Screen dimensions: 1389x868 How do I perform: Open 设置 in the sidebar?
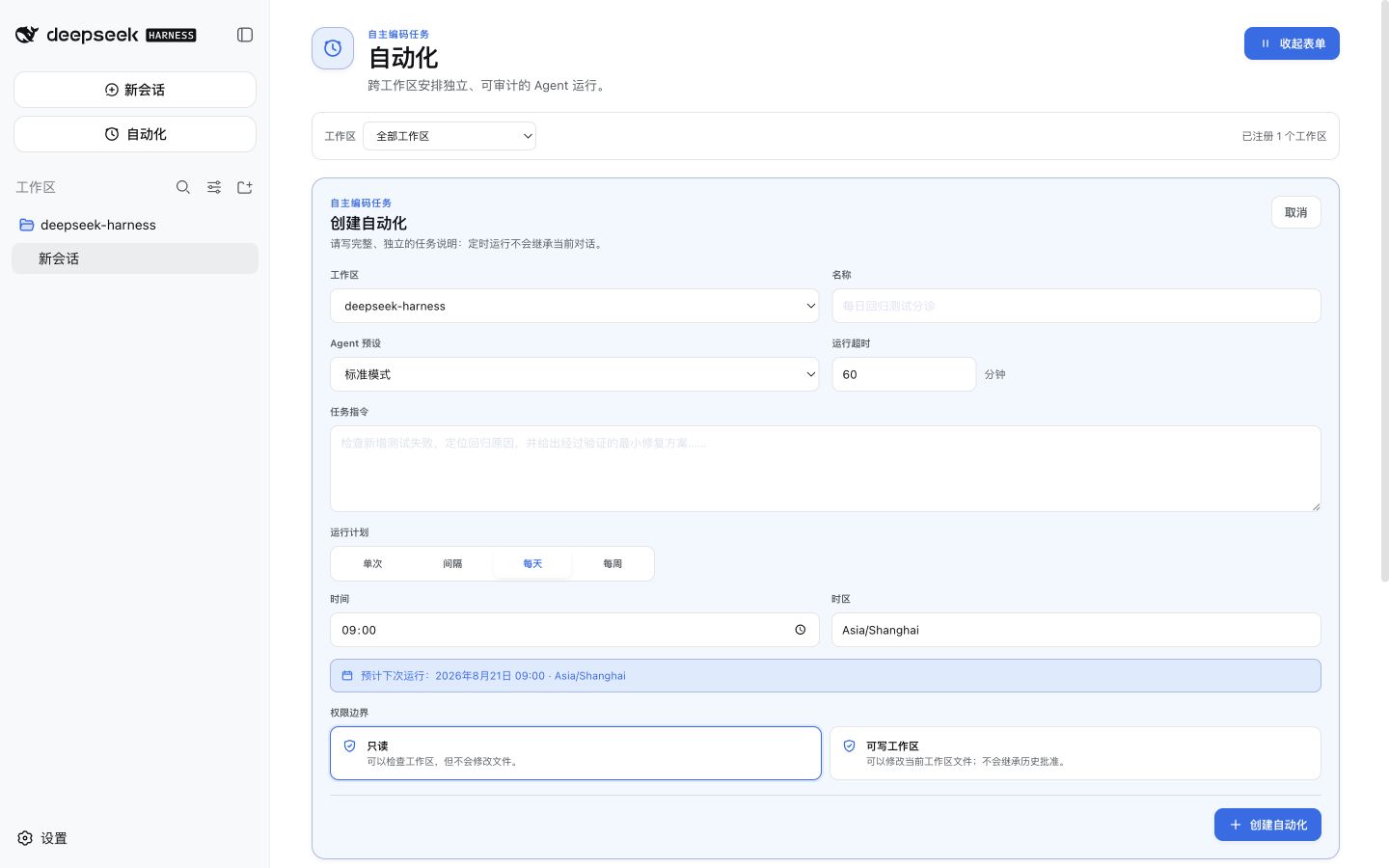(42, 838)
